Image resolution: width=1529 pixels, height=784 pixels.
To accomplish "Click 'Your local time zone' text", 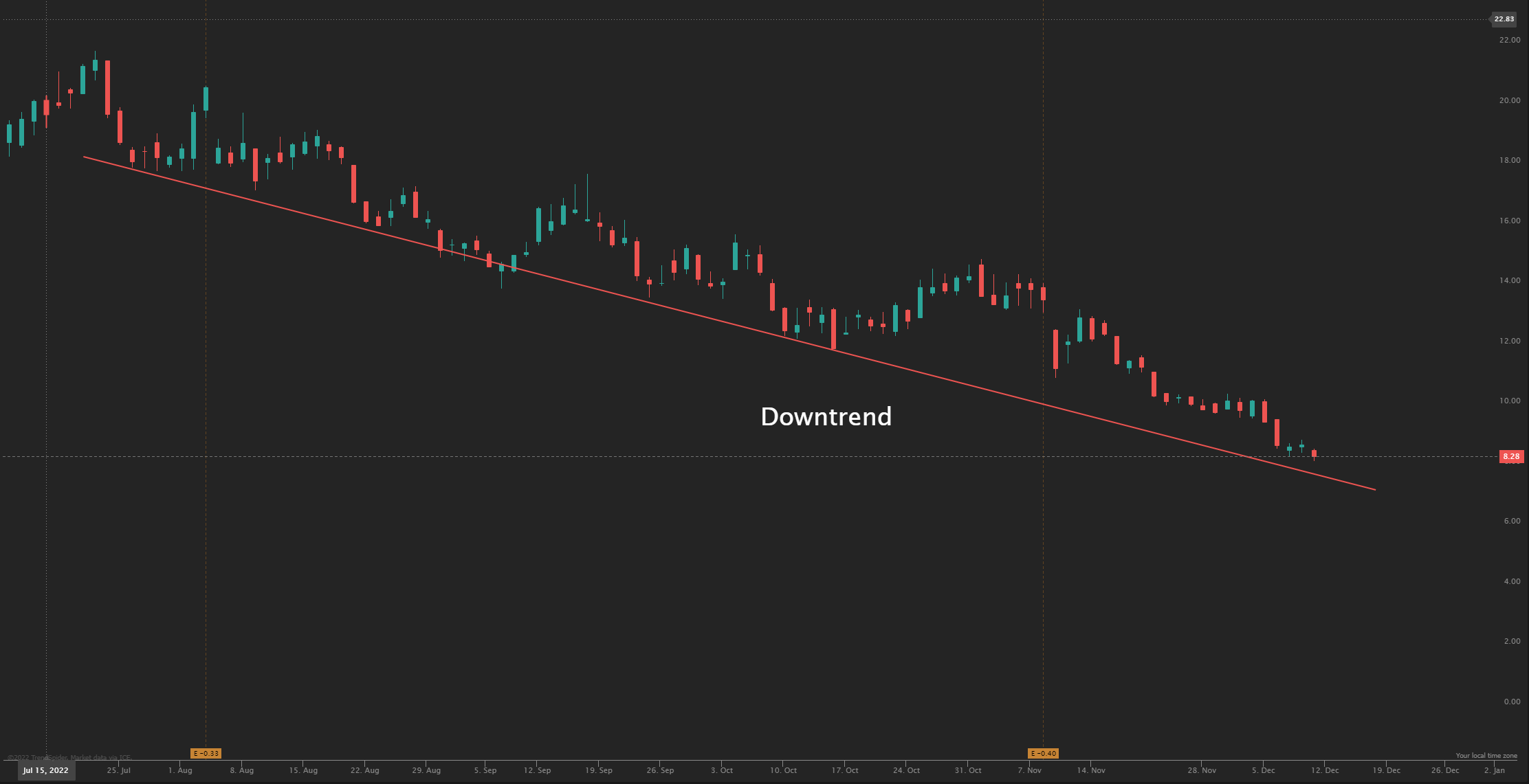I will 1486,756.
